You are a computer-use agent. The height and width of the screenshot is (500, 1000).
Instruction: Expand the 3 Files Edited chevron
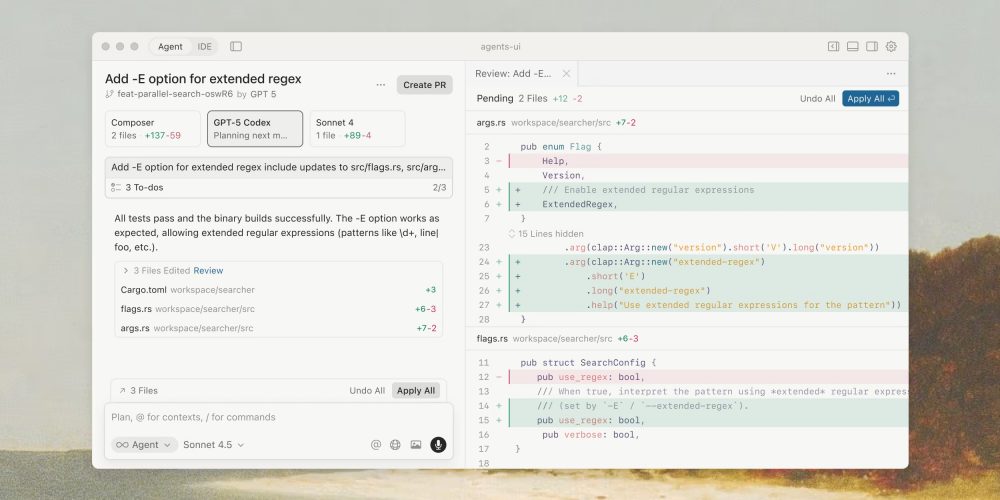coord(125,270)
